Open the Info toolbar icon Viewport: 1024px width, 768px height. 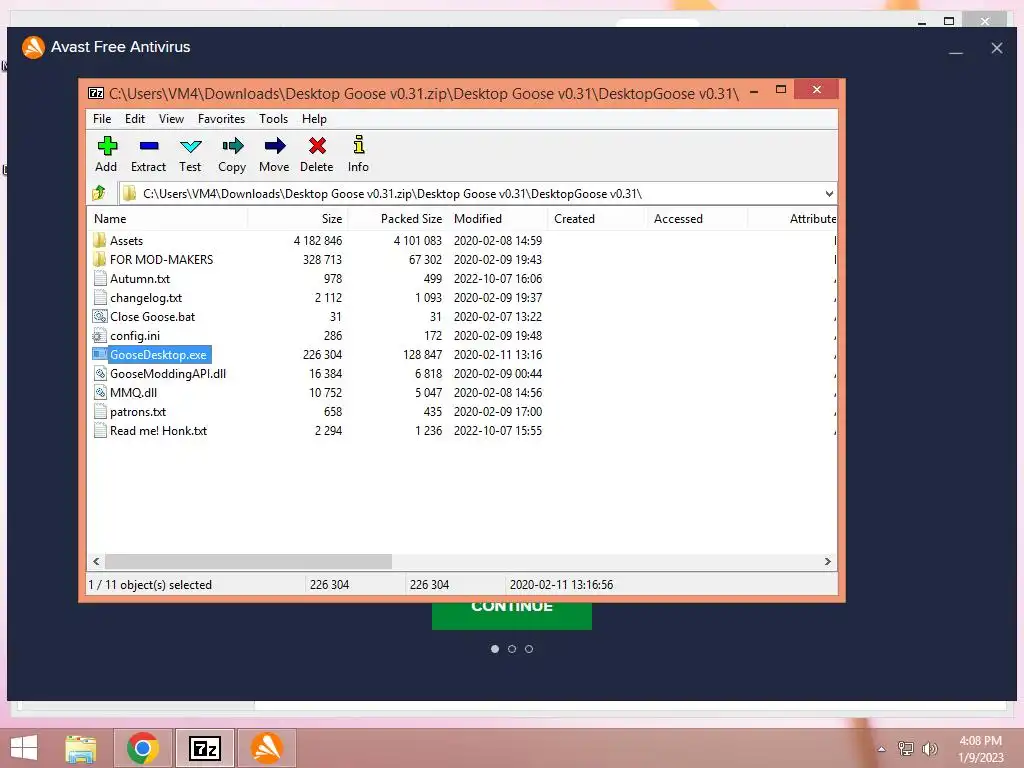[x=359, y=144]
